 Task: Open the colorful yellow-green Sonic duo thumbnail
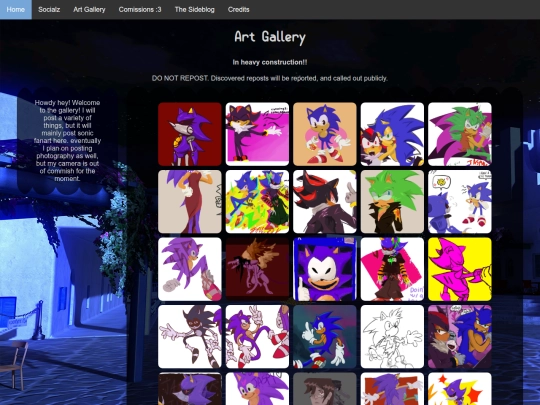tap(257, 201)
